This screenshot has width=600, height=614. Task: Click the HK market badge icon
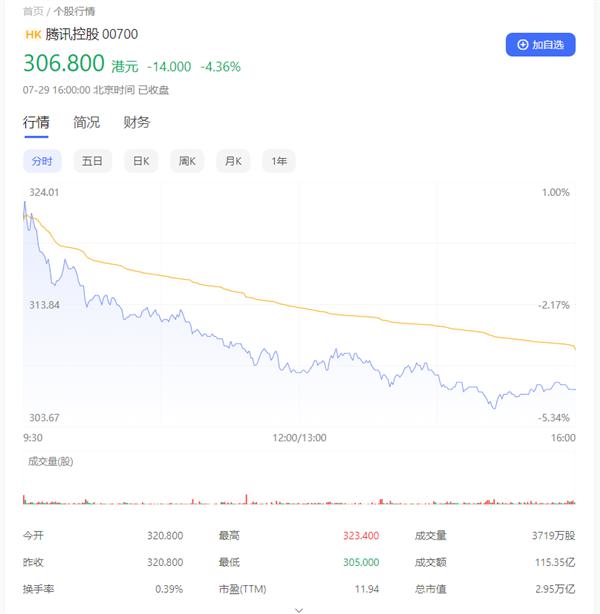point(33,34)
